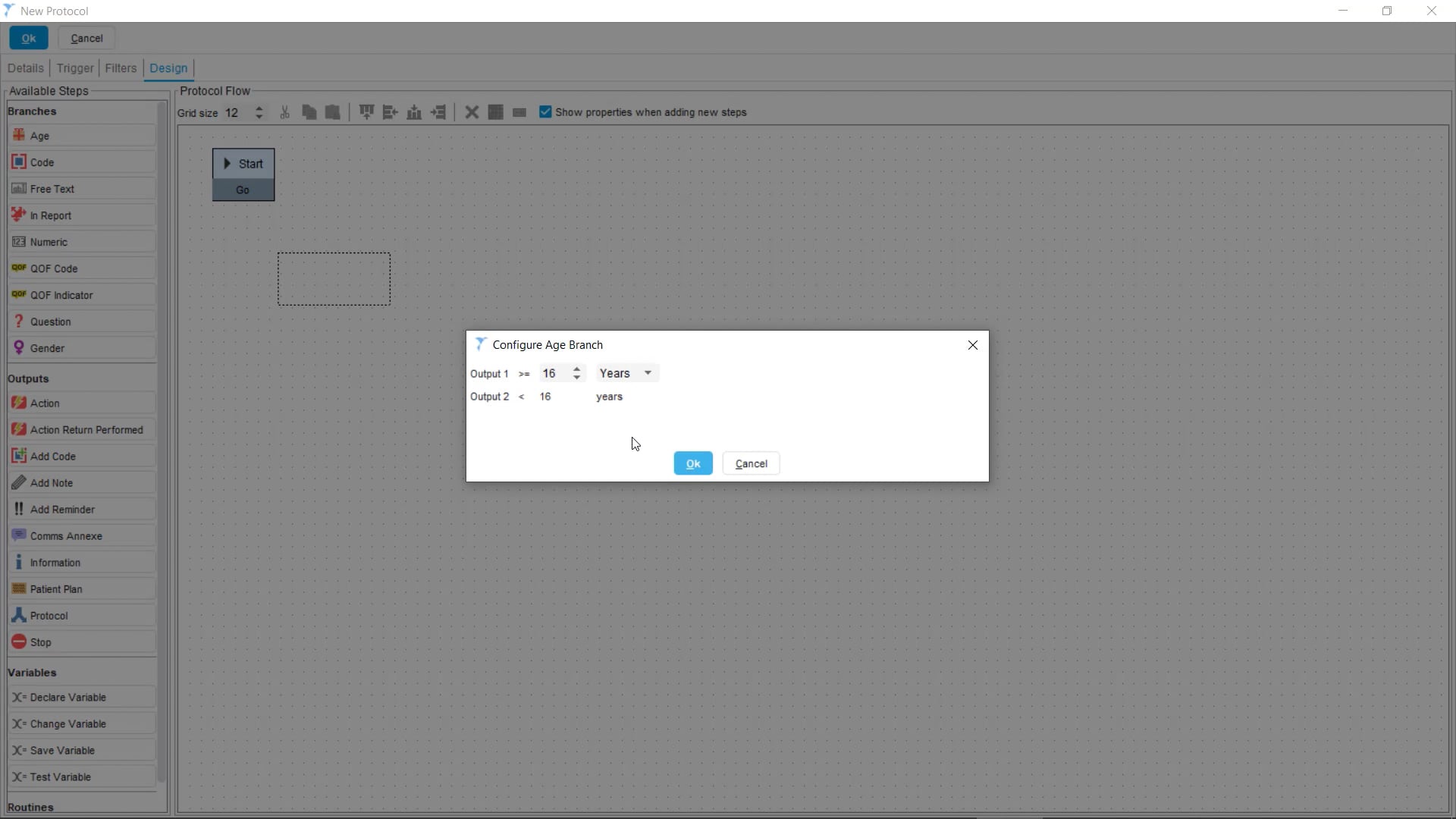Add an Add Reminder output step
The width and height of the screenshot is (1456, 819).
(82, 510)
